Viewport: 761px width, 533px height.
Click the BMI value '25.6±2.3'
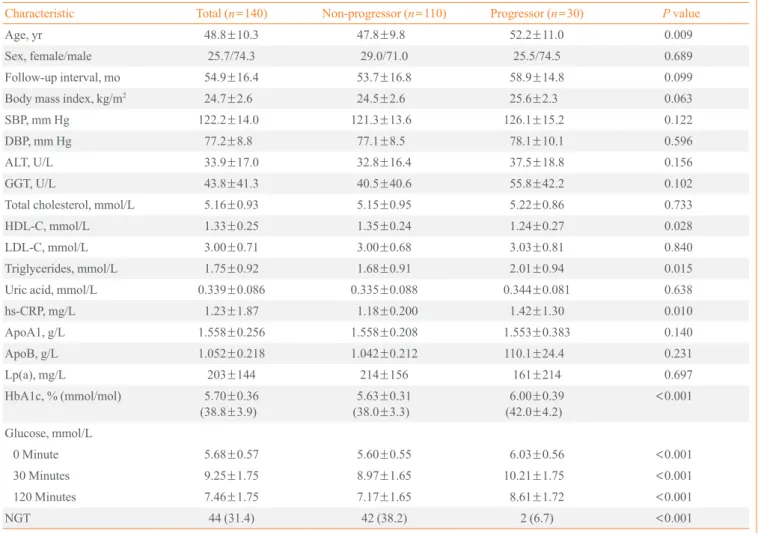[533, 99]
